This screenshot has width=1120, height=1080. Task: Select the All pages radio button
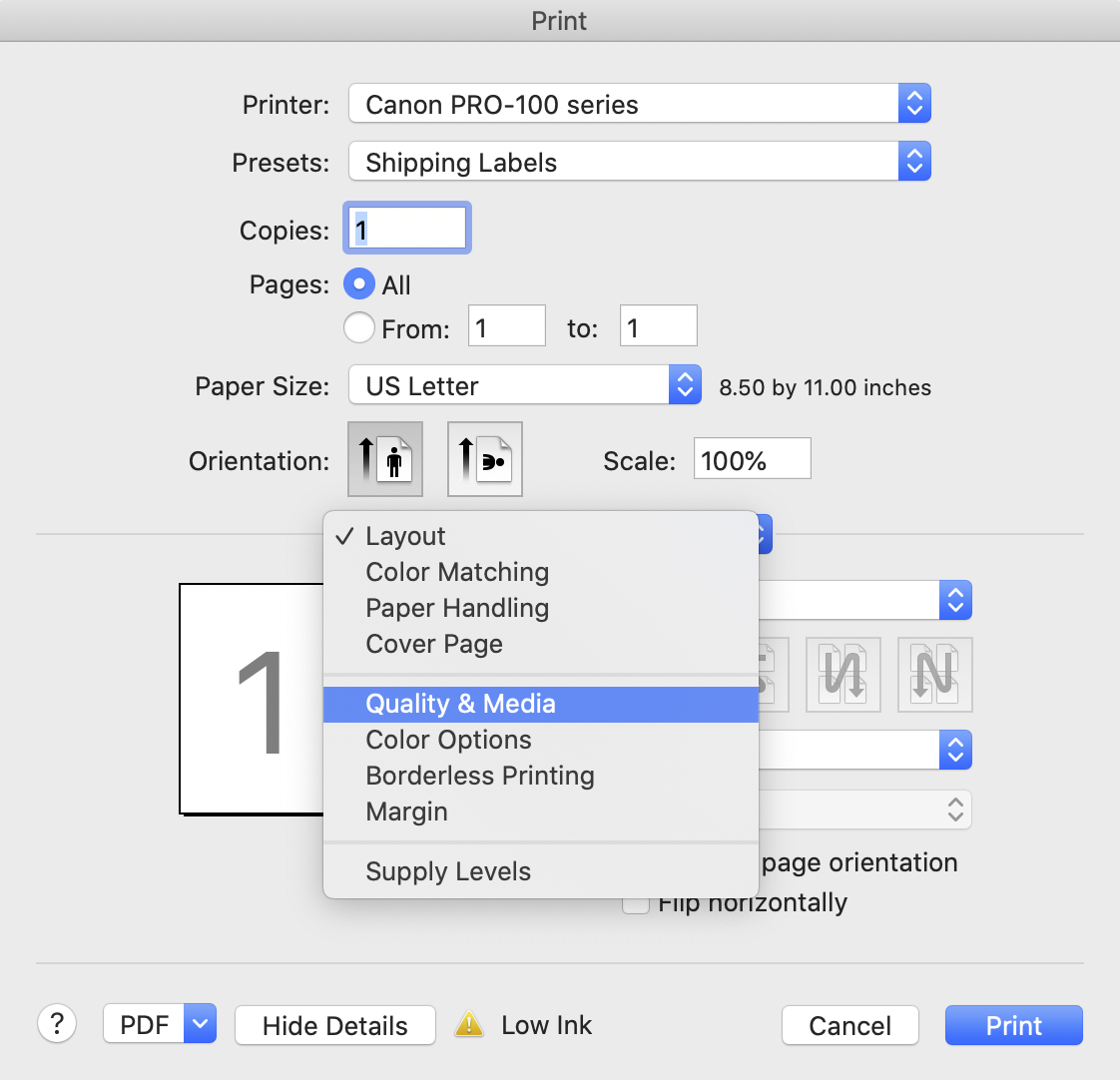(x=359, y=284)
